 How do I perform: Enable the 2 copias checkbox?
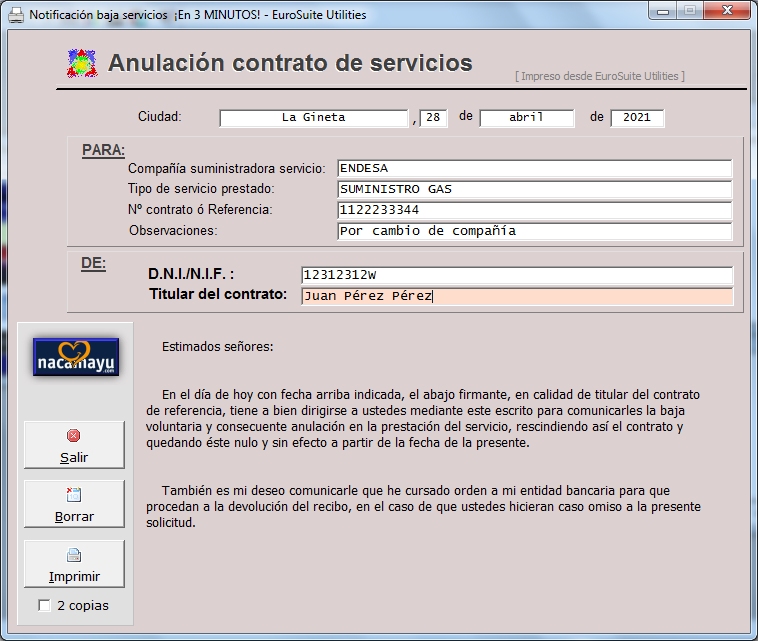coord(44,605)
